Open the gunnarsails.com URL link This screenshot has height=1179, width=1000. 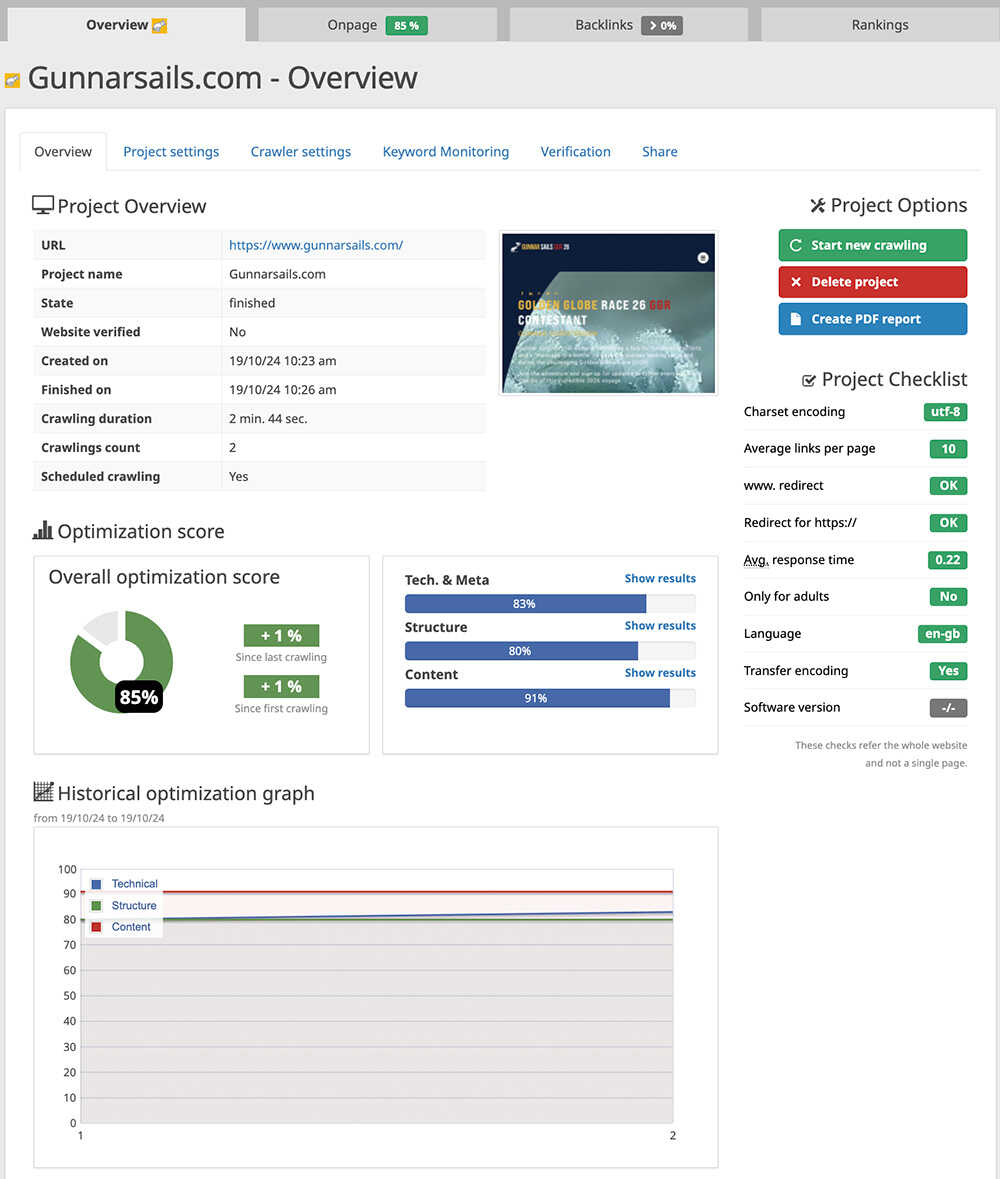click(316, 245)
